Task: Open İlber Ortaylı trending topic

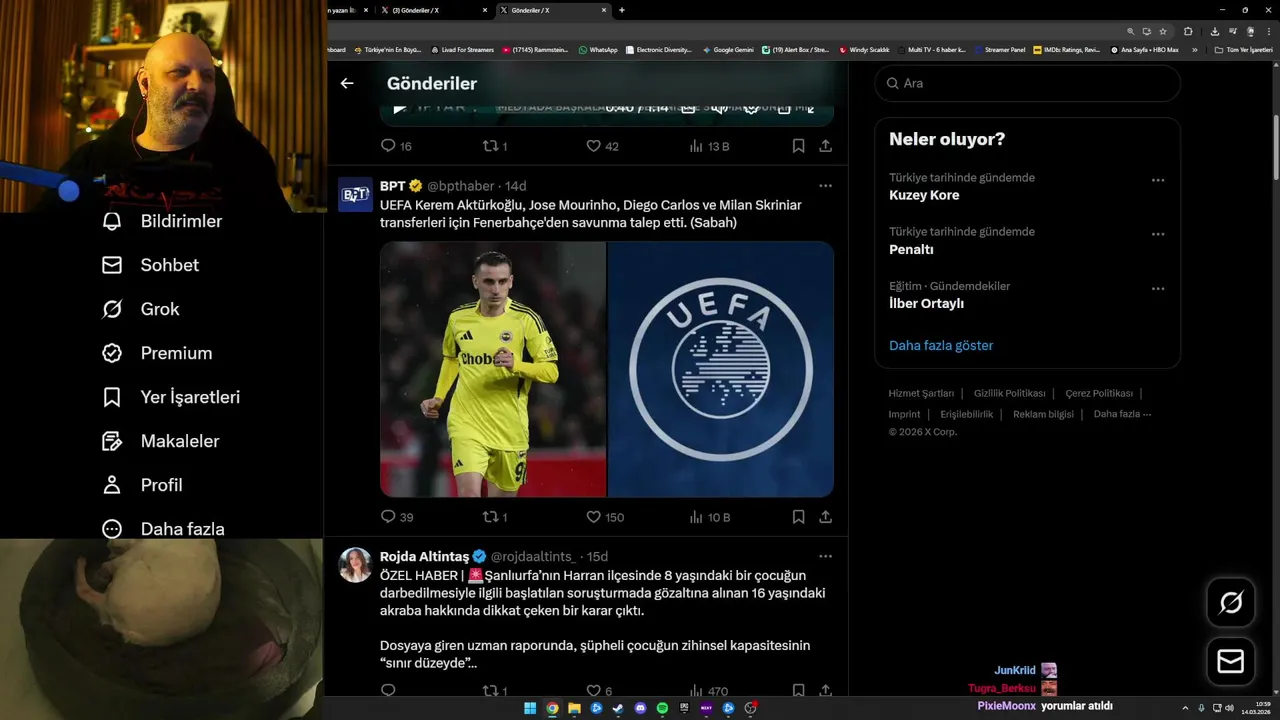Action: pyautogui.click(x=926, y=303)
